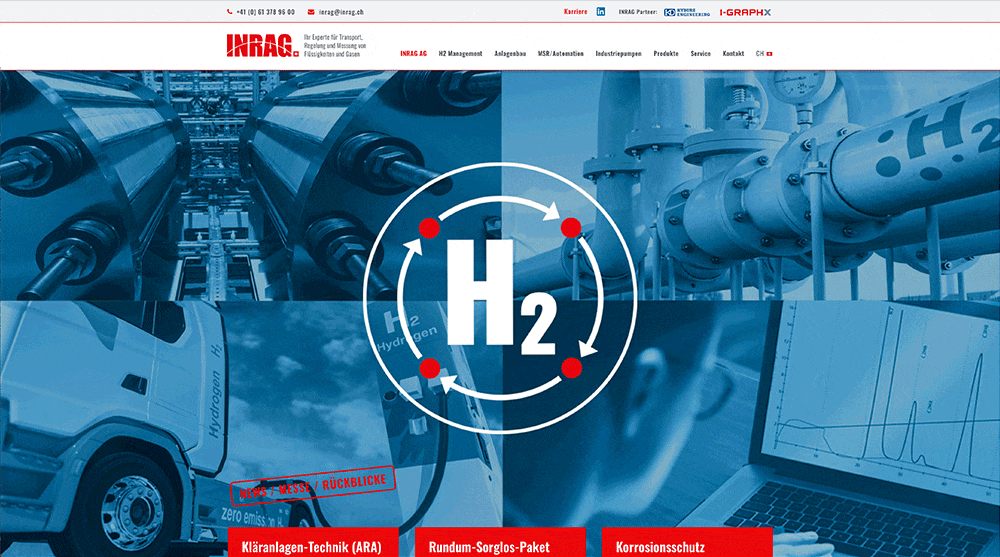Click the email envelope icon
Screen dimensions: 1000x557
pyautogui.click(x=310, y=12)
